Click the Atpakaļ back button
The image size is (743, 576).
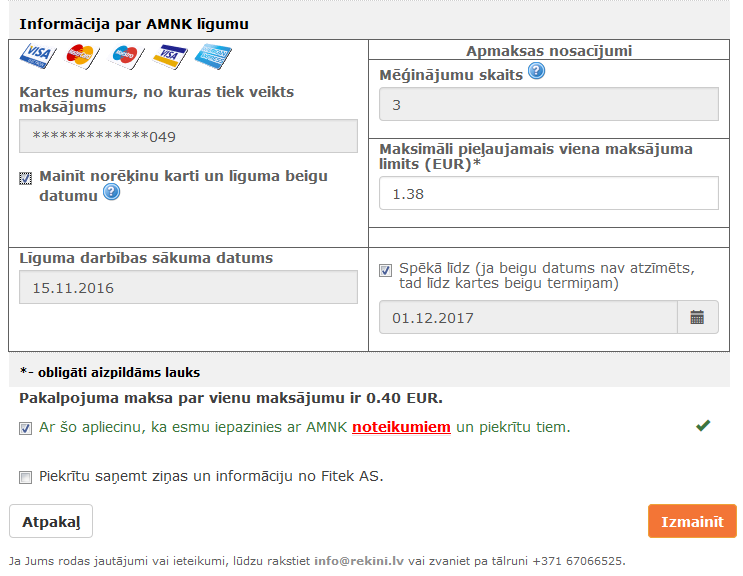pos(51,521)
